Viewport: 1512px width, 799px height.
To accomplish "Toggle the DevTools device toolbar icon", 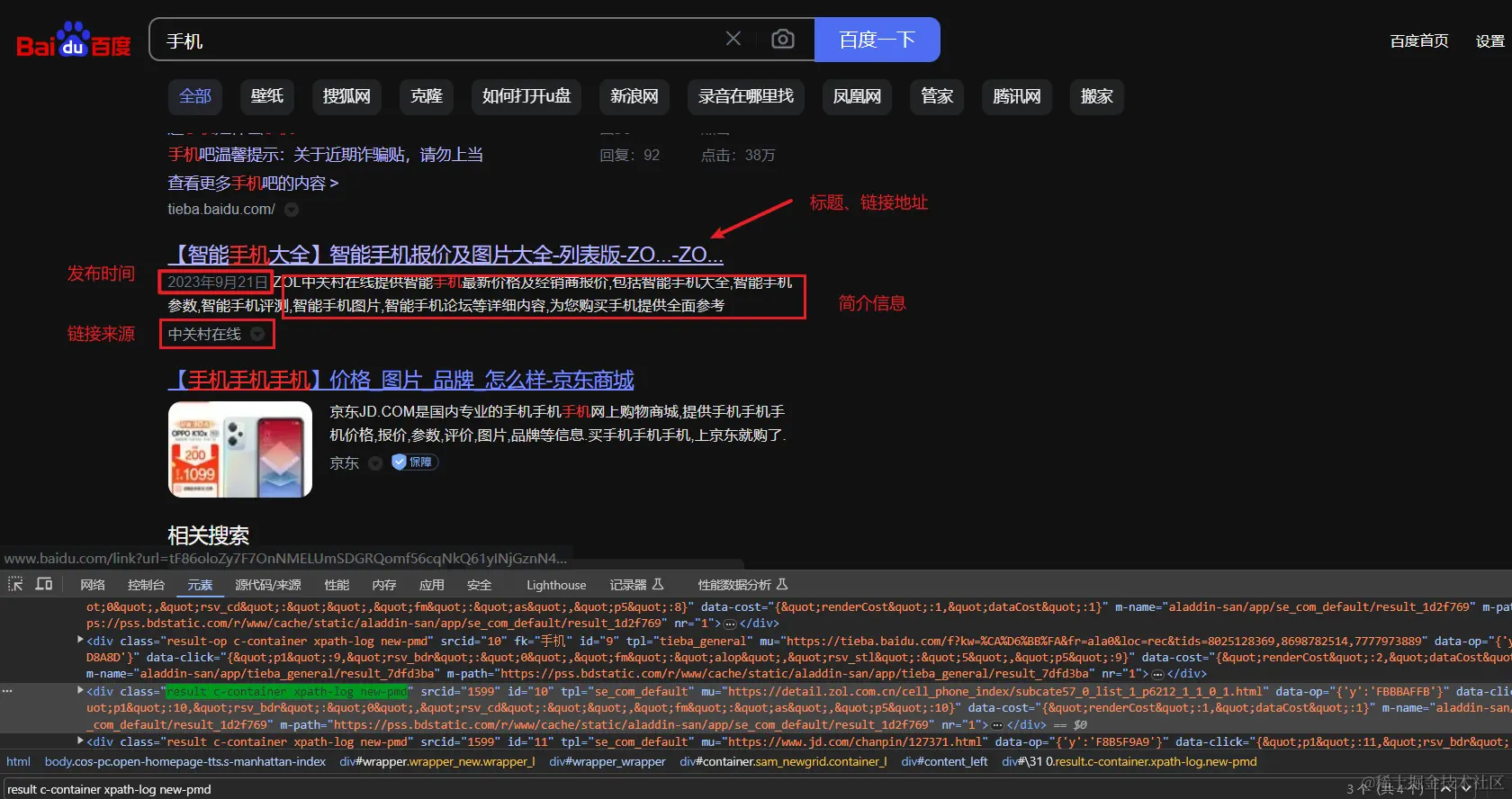I will click(x=44, y=584).
